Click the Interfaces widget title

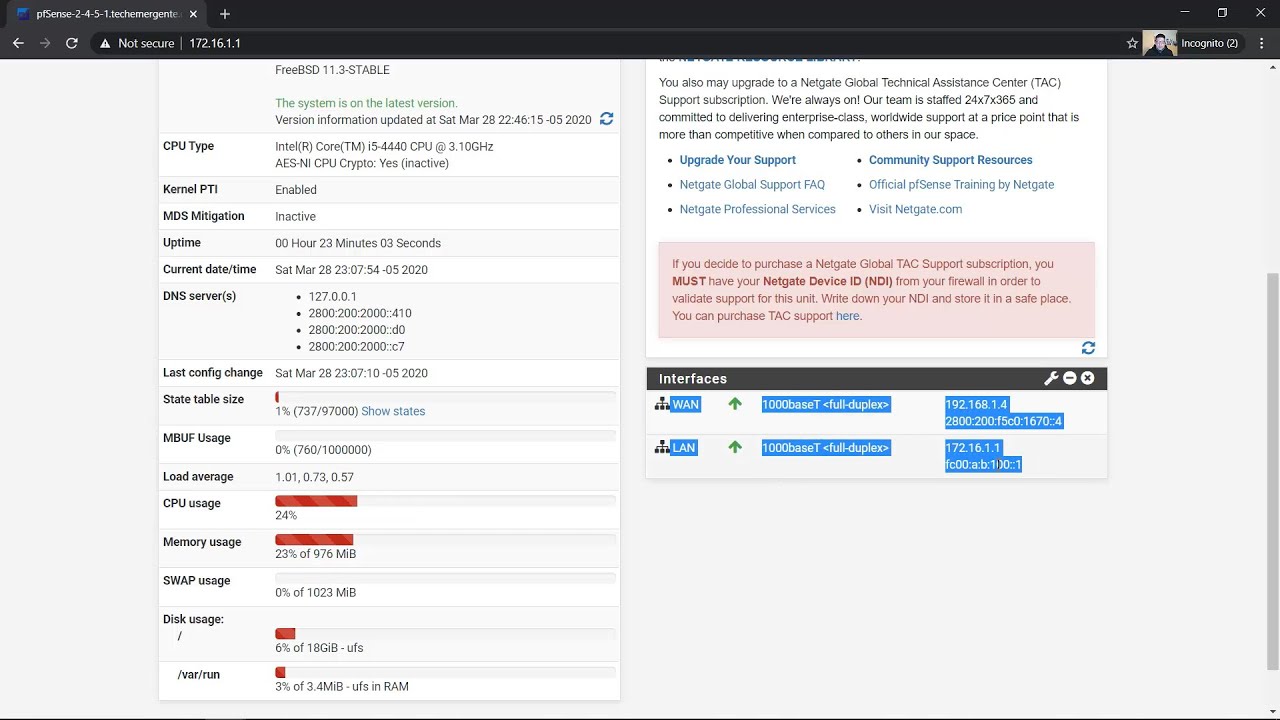tap(693, 379)
